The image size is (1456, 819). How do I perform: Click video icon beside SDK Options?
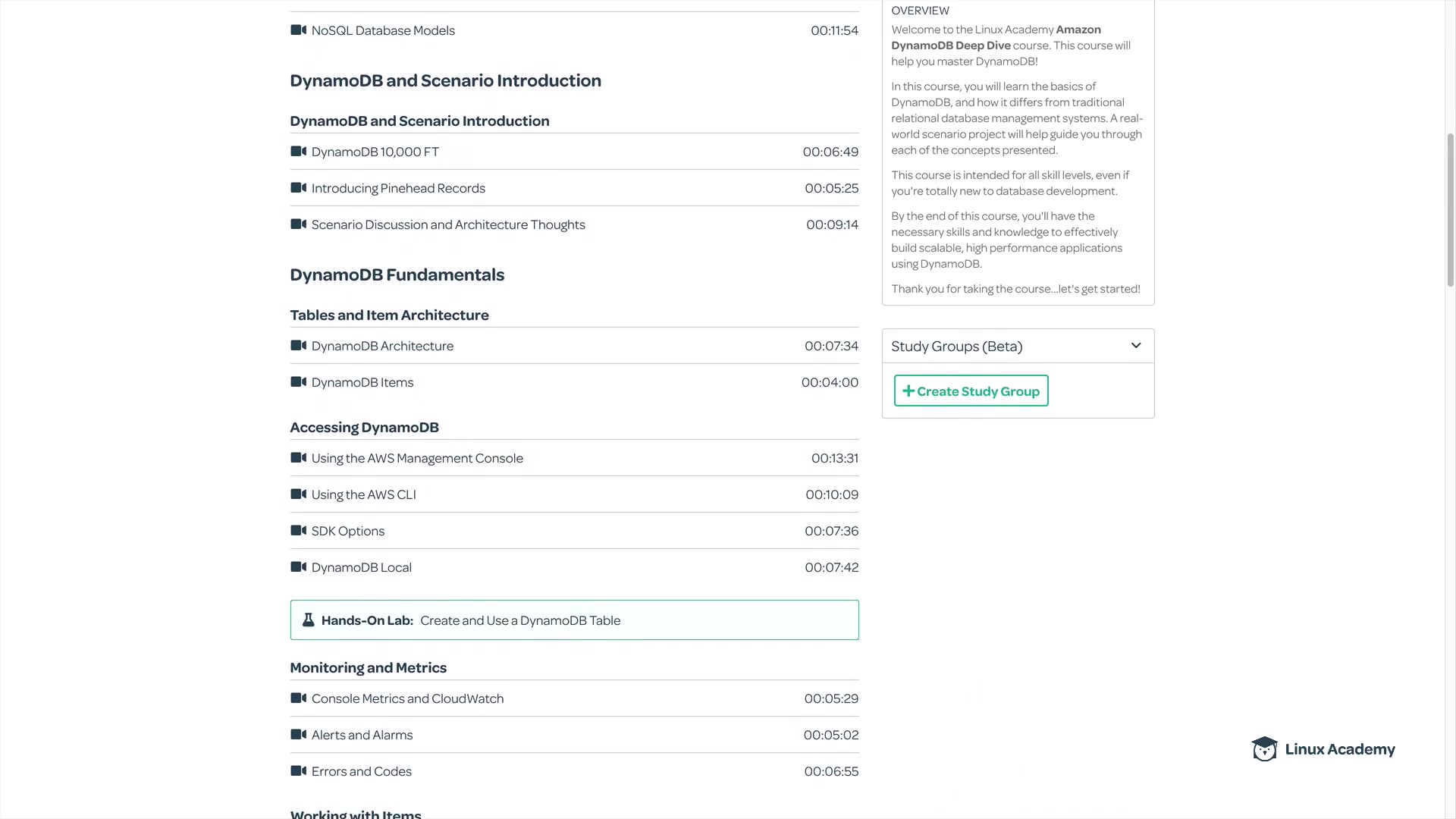298,531
